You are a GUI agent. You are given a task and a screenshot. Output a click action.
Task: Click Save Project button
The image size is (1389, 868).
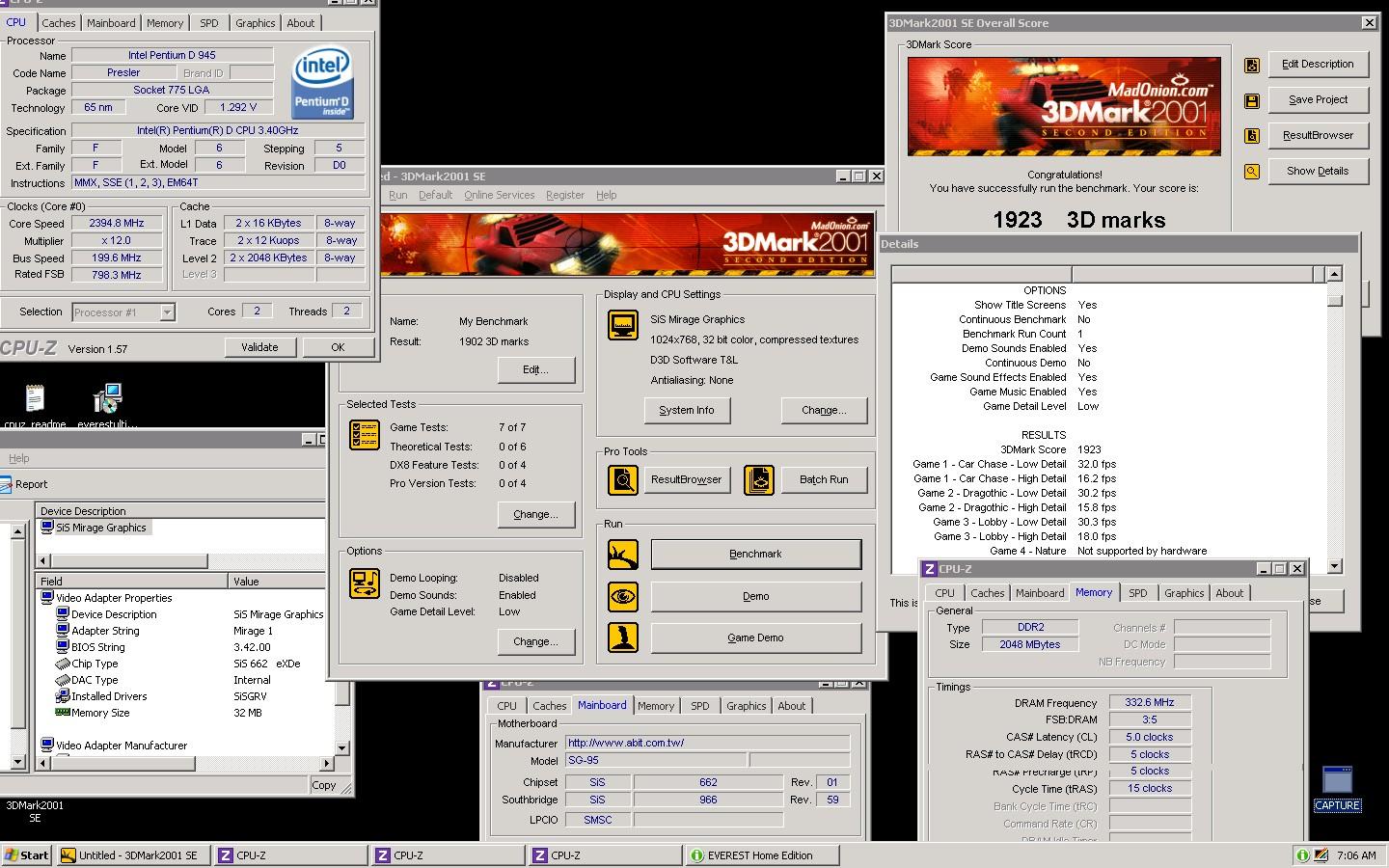(x=1318, y=99)
